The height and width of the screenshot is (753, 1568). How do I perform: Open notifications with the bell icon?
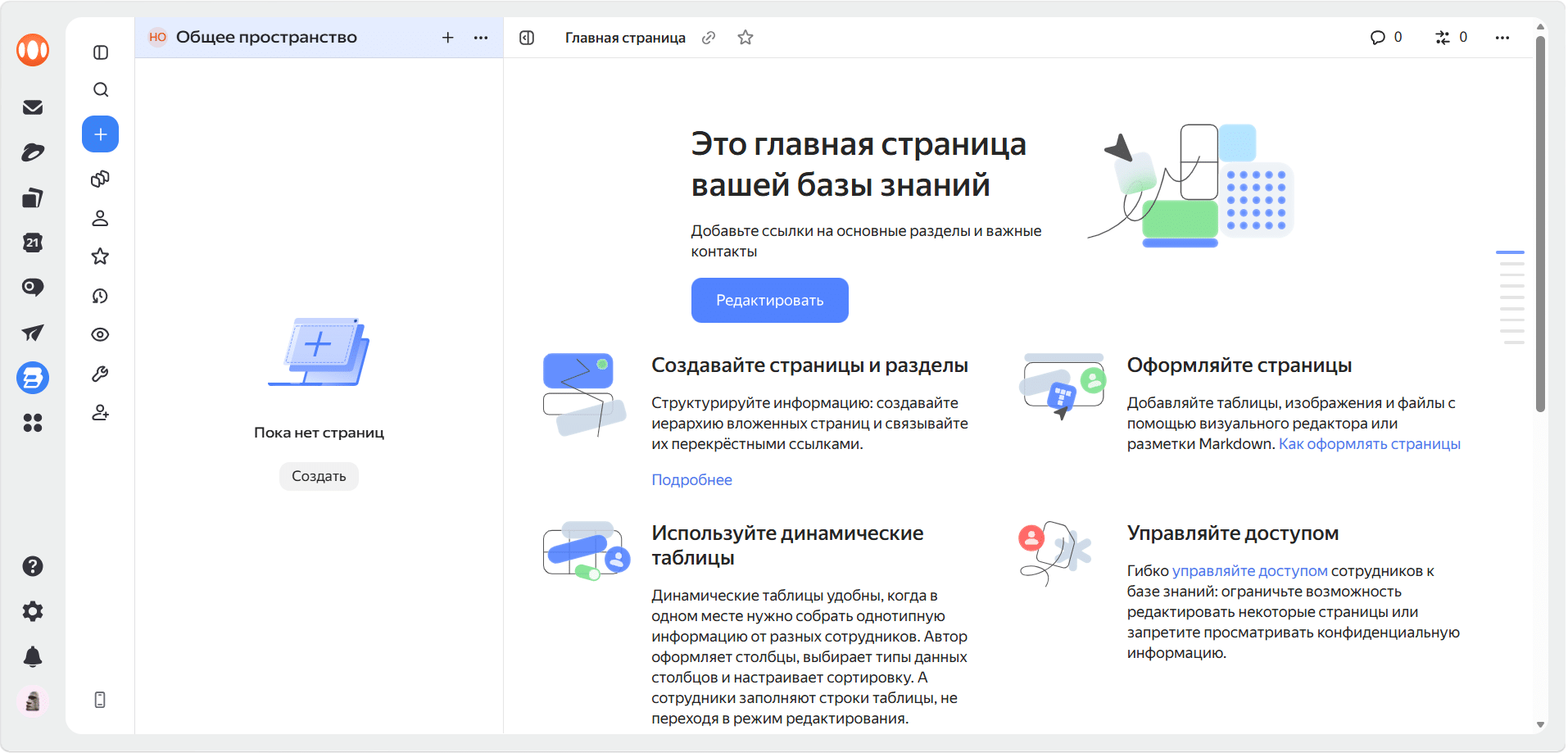pyautogui.click(x=33, y=656)
